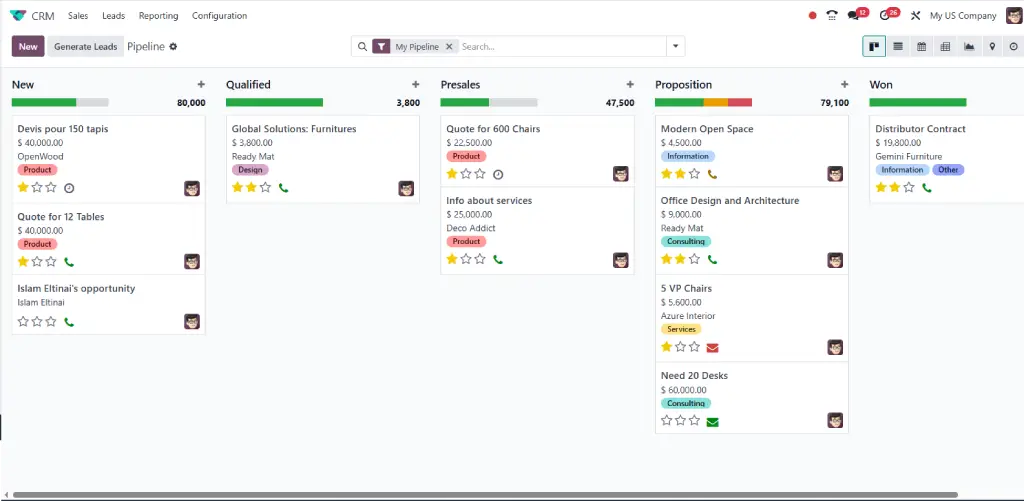Image resolution: width=1024 pixels, height=501 pixels.
Task: Click orange segment of Proposition progress bar
Action: tap(716, 102)
